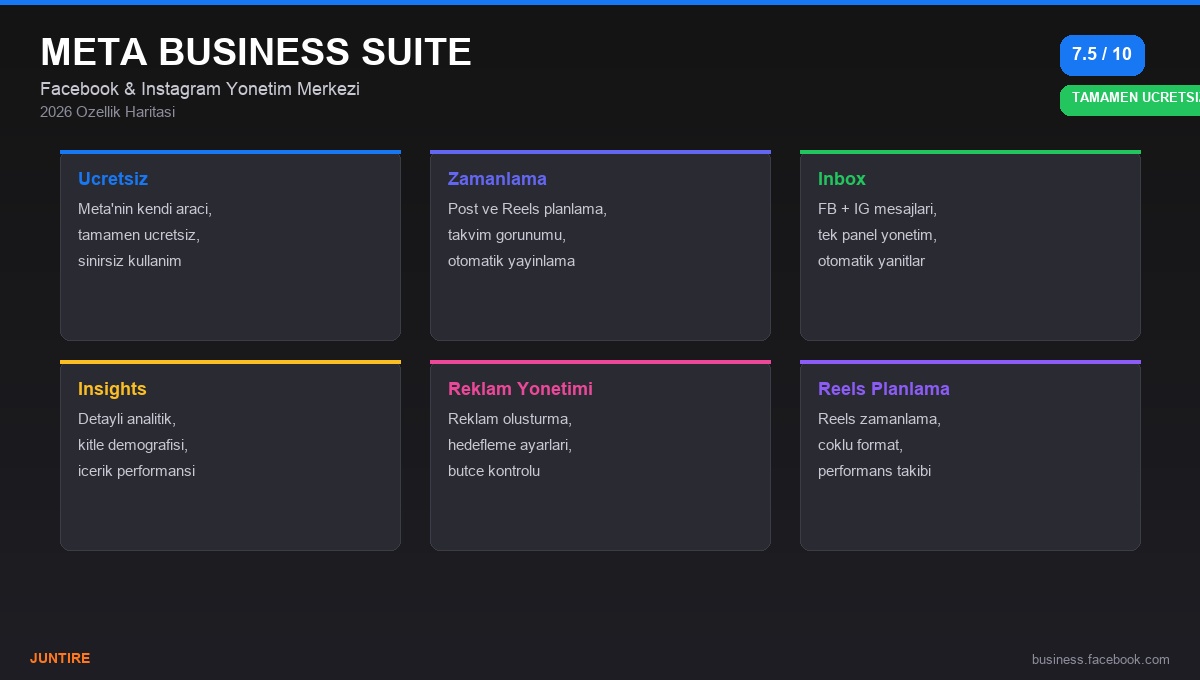Click the "tek panel yonetim," line

pos(877,235)
